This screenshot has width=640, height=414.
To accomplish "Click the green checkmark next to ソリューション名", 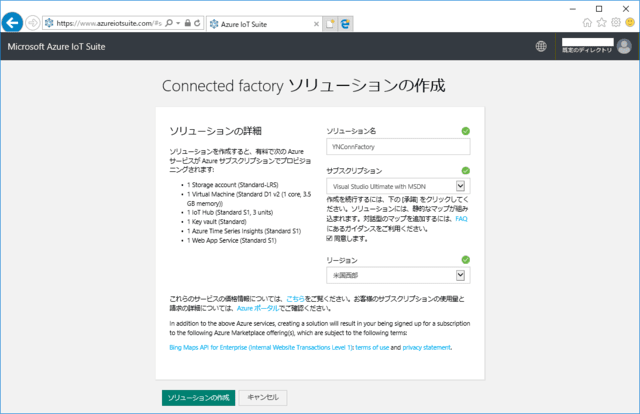I will click(465, 131).
